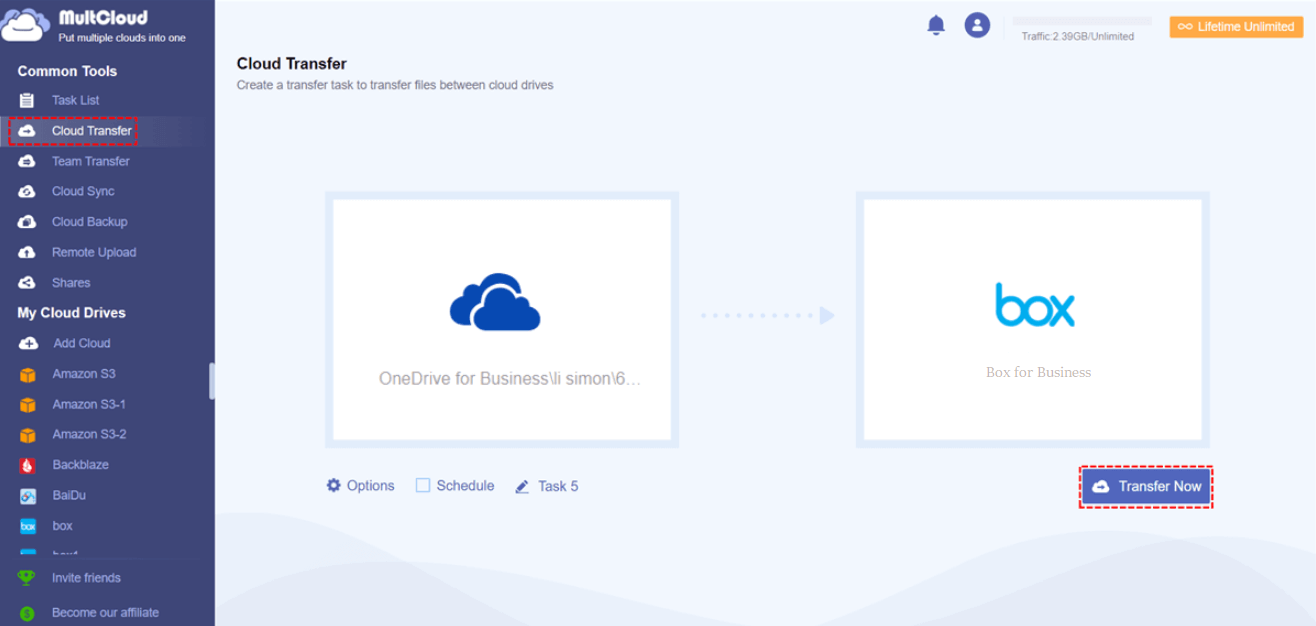
Task: Open Cloud Backup tool
Action: (x=90, y=222)
